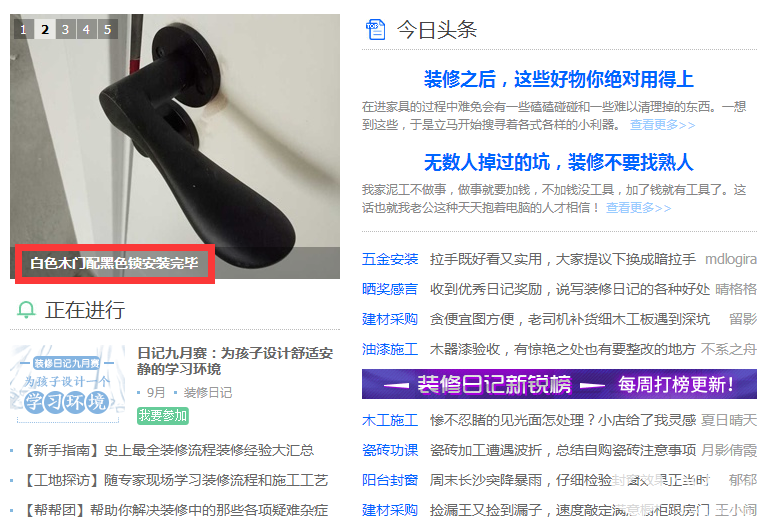Click the 装修日记新锐榜 purple banner
Image resolution: width=767 pixels, height=523 pixels.
click(559, 384)
